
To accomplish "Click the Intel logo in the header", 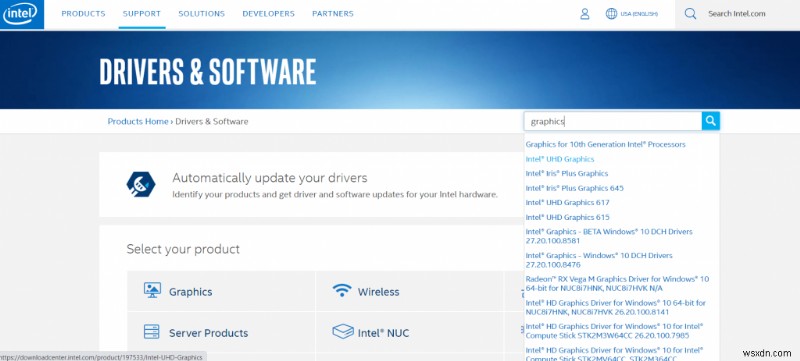I will click(21, 14).
